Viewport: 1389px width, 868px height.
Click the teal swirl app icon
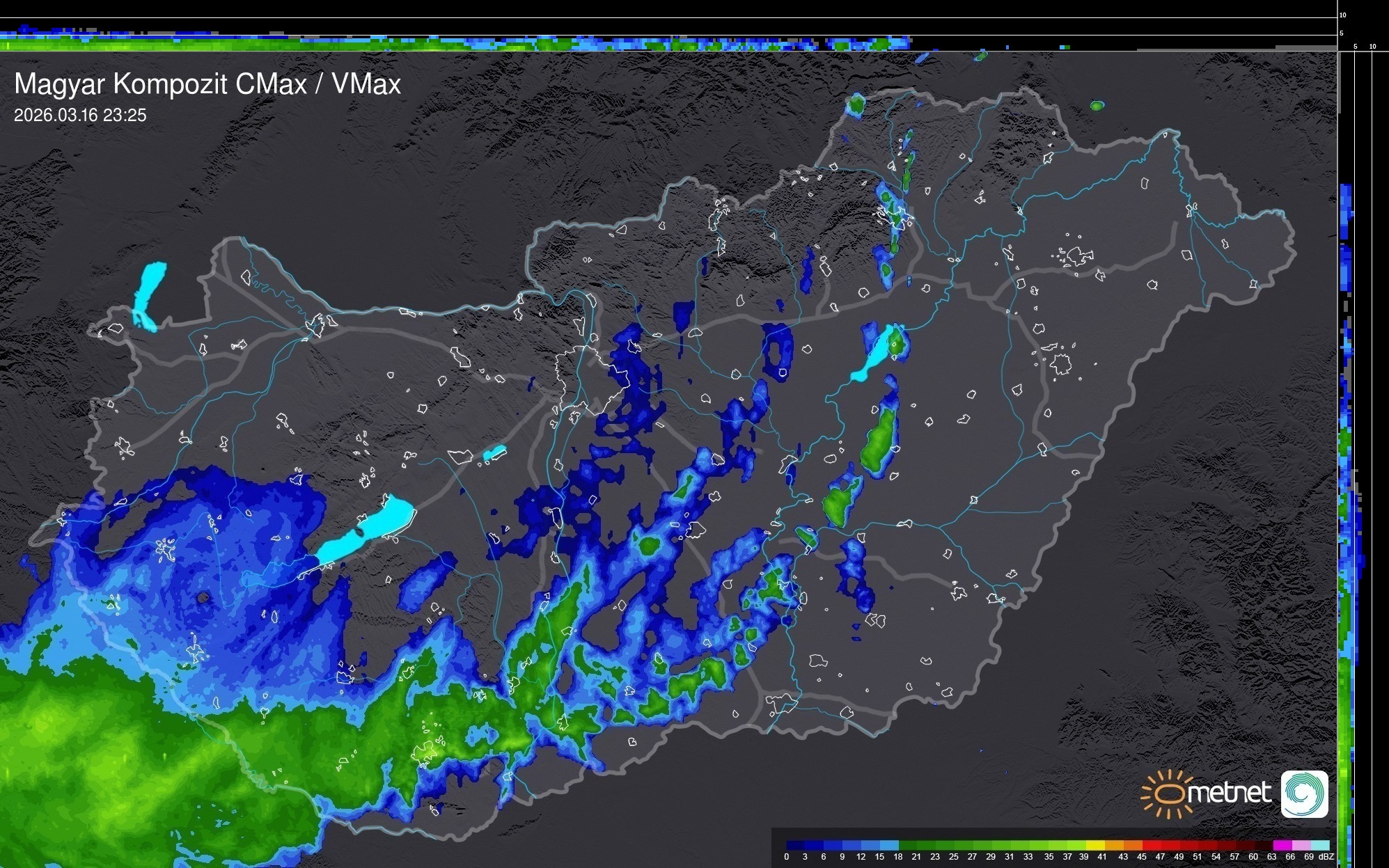click(1304, 794)
